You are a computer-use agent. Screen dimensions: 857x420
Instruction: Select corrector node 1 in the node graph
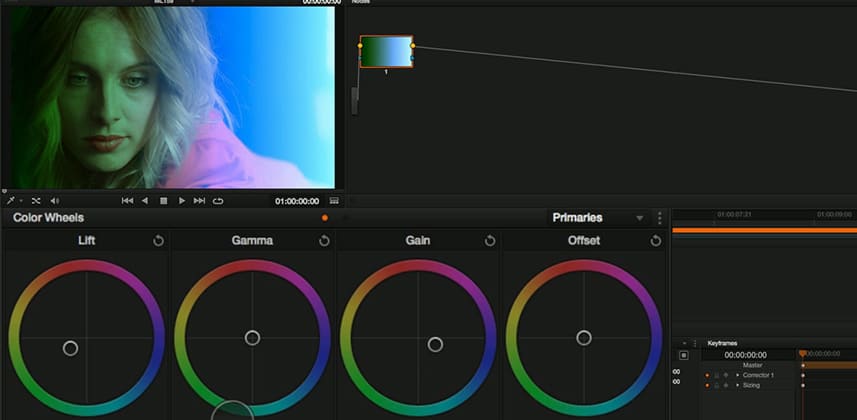tap(386, 51)
